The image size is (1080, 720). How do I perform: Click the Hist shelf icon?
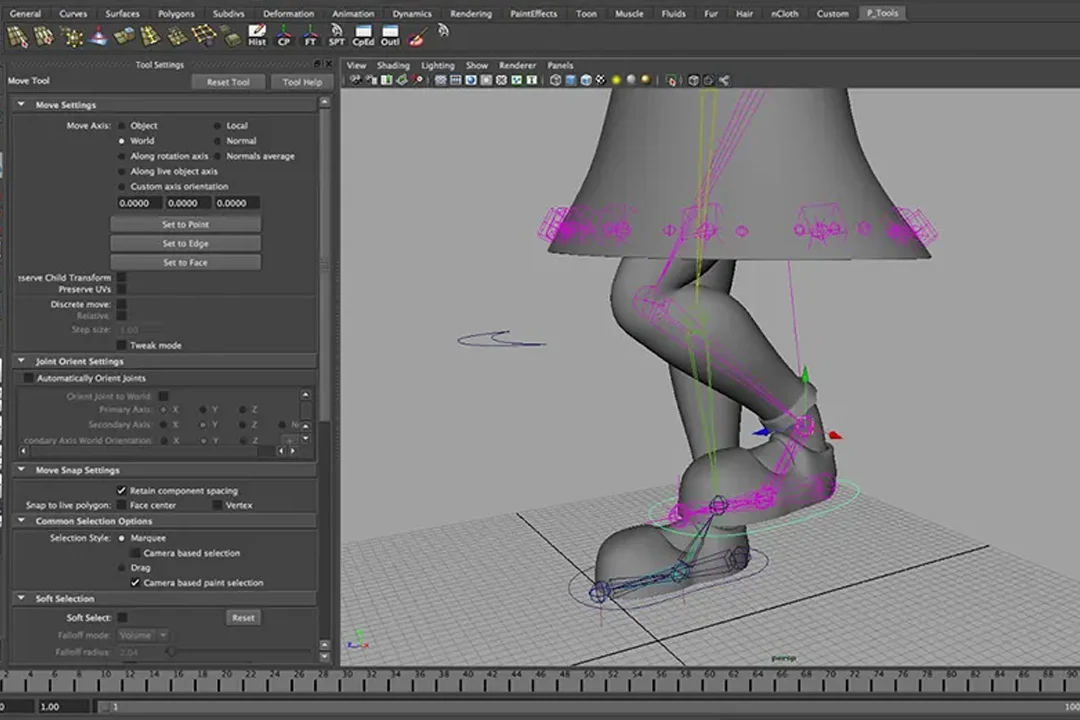pyautogui.click(x=257, y=35)
